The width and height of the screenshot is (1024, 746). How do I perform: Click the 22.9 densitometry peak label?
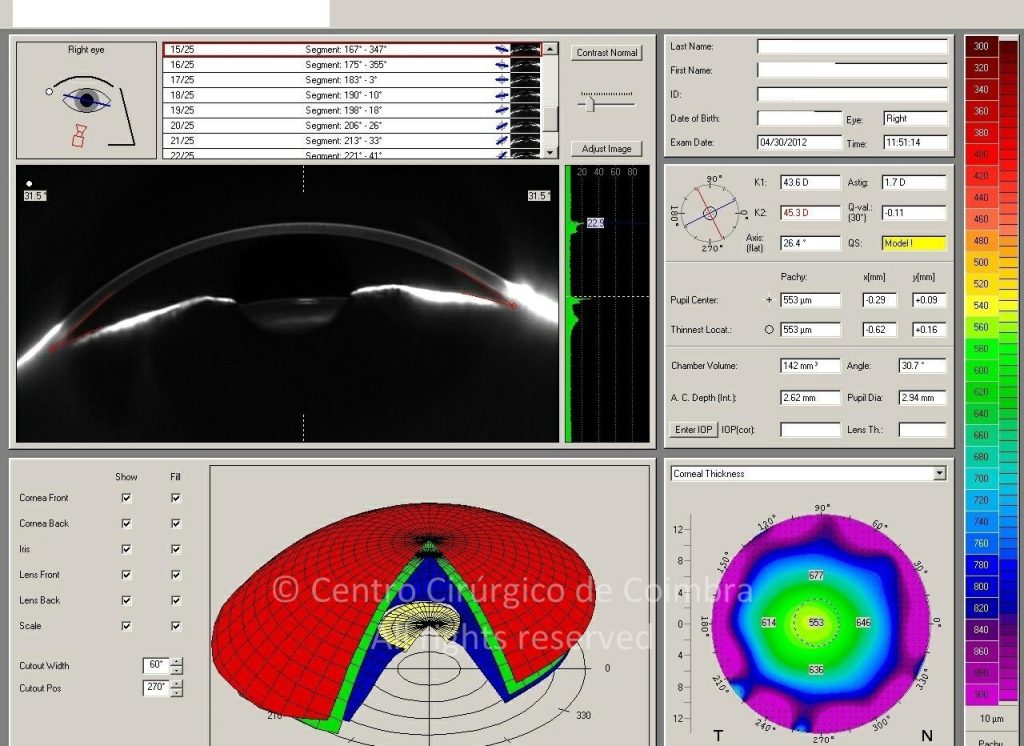point(595,223)
